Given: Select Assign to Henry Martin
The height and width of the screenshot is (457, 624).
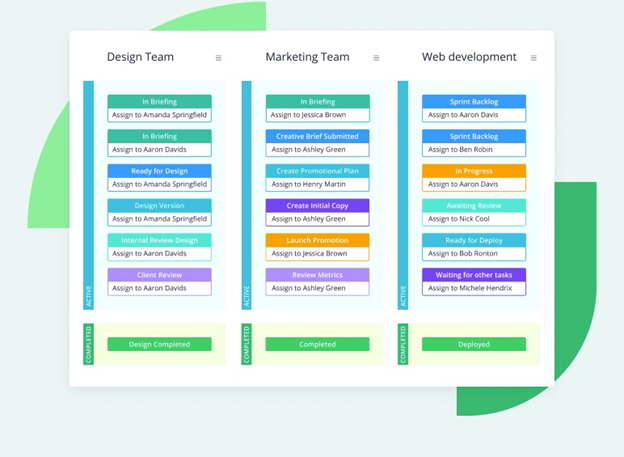Looking at the screenshot, I should coord(318,184).
